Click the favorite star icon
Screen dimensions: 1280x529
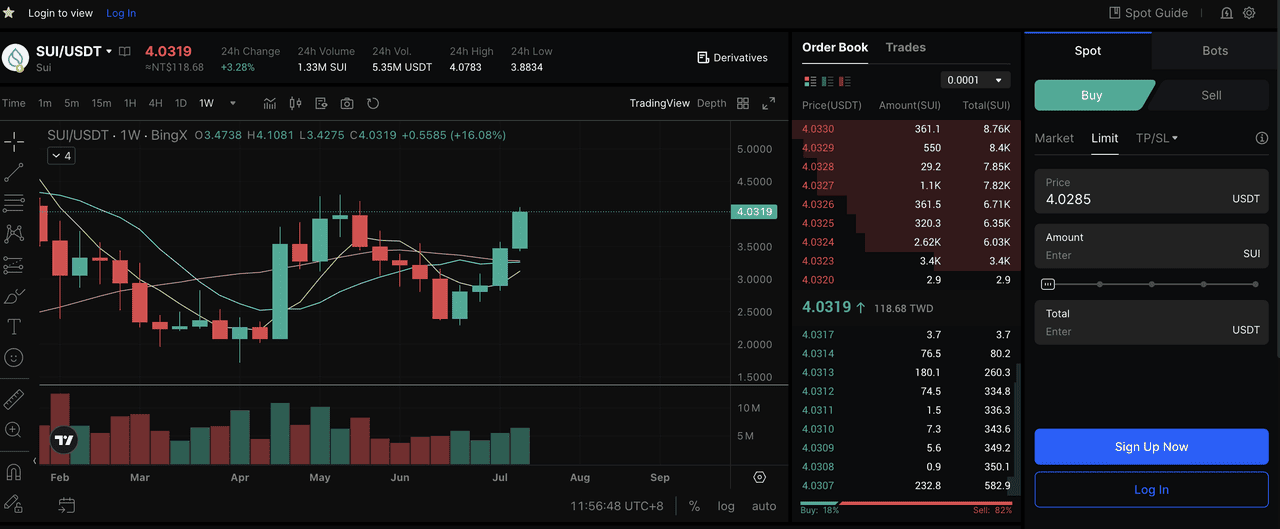[x=9, y=13]
